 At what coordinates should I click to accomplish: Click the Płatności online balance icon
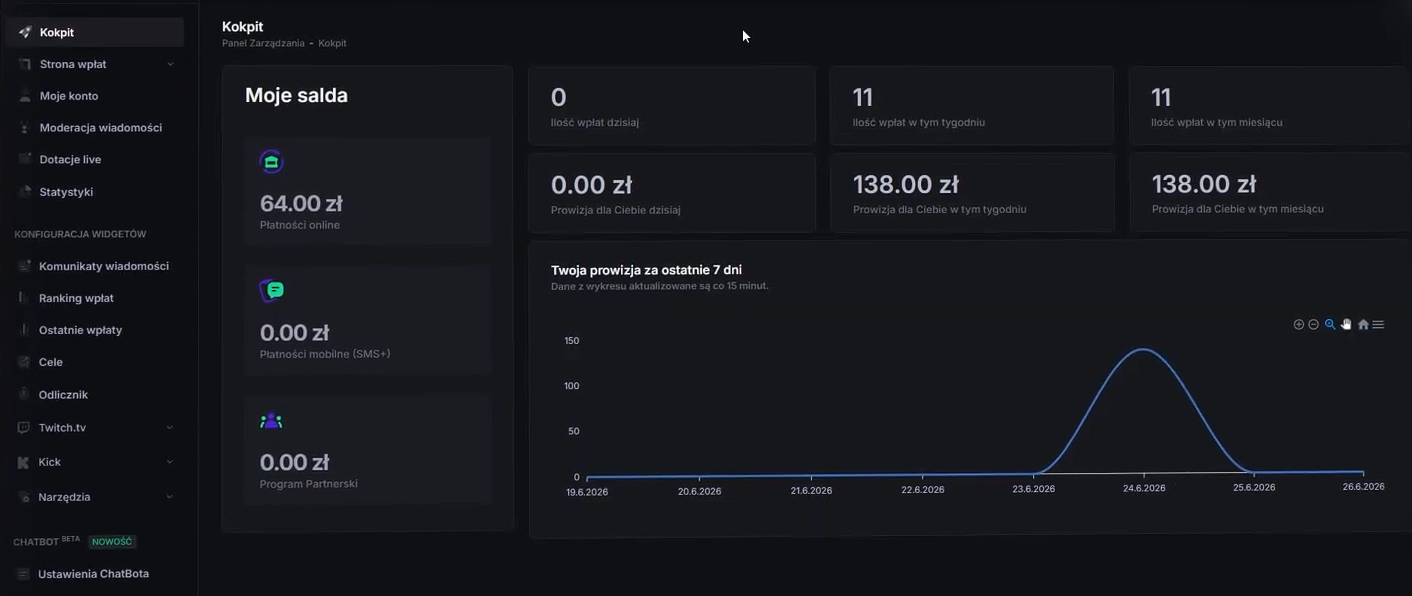pyautogui.click(x=271, y=161)
